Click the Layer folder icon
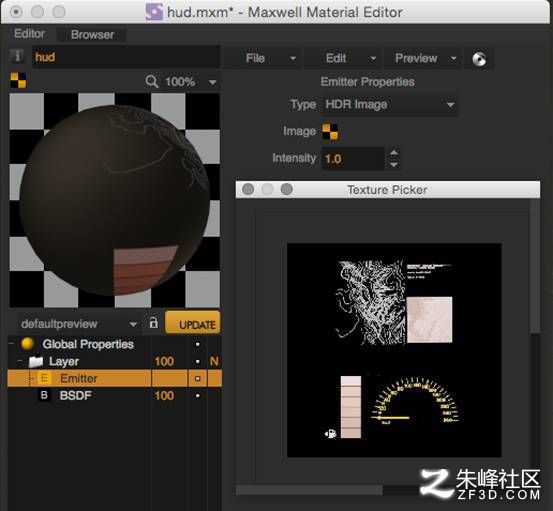Image resolution: width=553 pixels, height=511 pixels. coord(36,361)
